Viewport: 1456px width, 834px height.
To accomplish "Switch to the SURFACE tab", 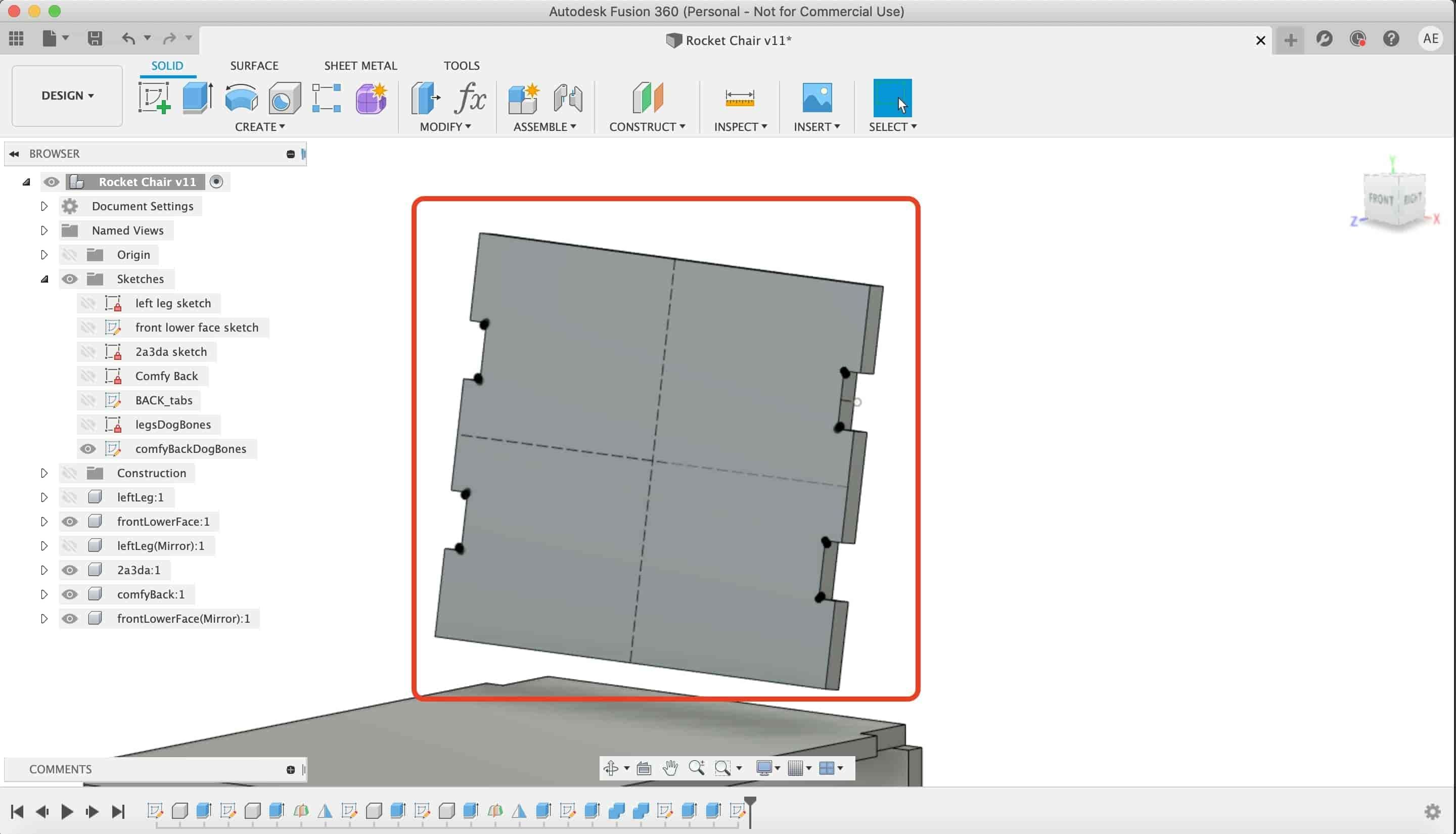I will 254,65.
